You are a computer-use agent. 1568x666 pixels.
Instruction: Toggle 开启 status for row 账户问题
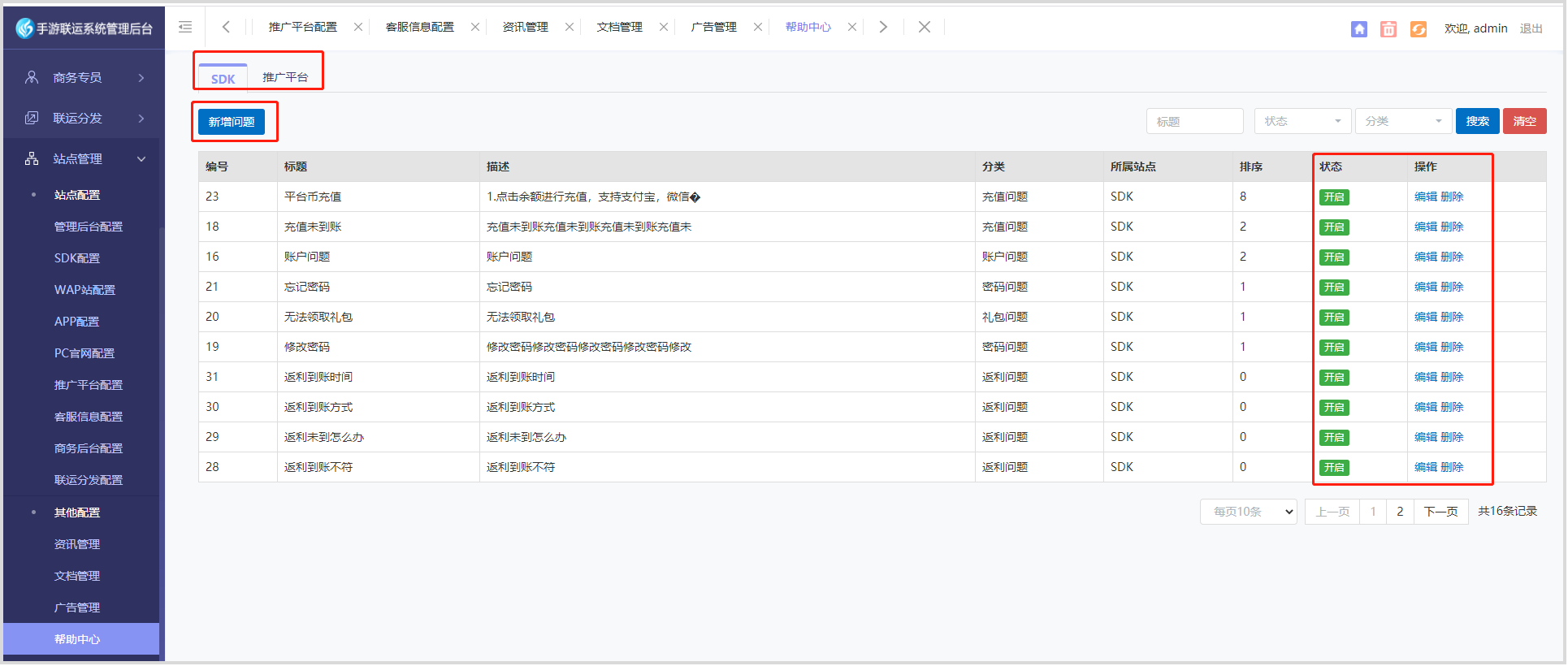tap(1334, 257)
